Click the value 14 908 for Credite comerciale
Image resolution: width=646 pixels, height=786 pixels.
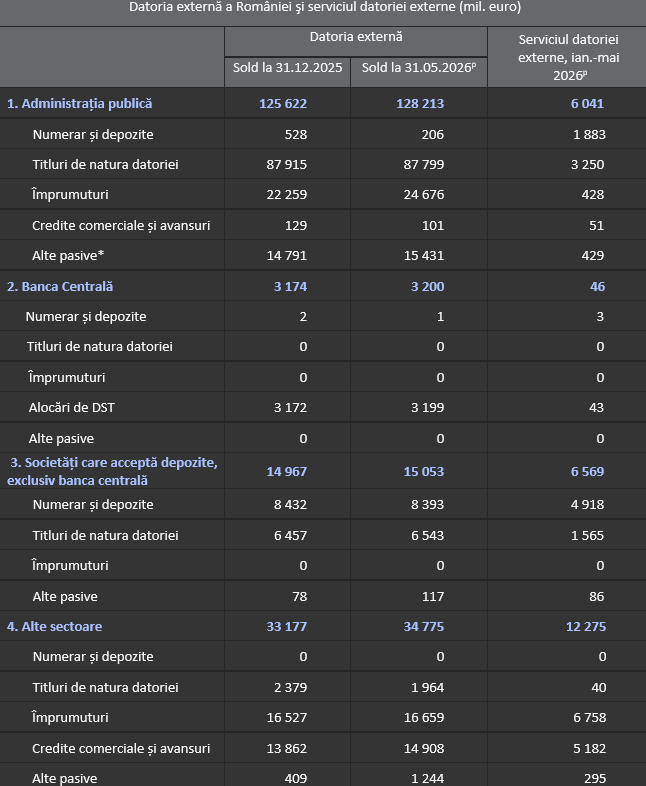tap(423, 748)
